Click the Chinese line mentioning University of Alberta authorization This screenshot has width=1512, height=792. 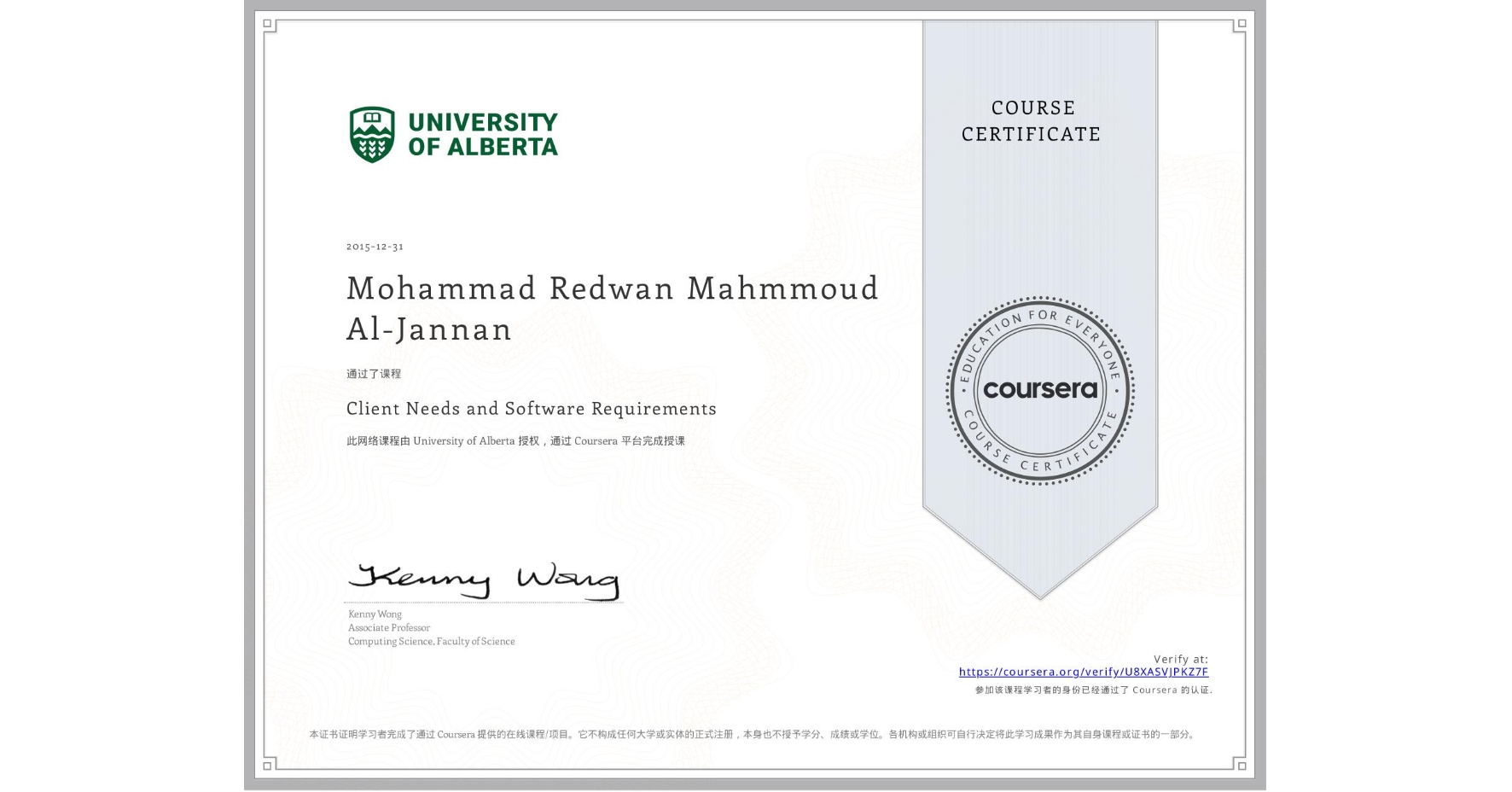point(515,441)
